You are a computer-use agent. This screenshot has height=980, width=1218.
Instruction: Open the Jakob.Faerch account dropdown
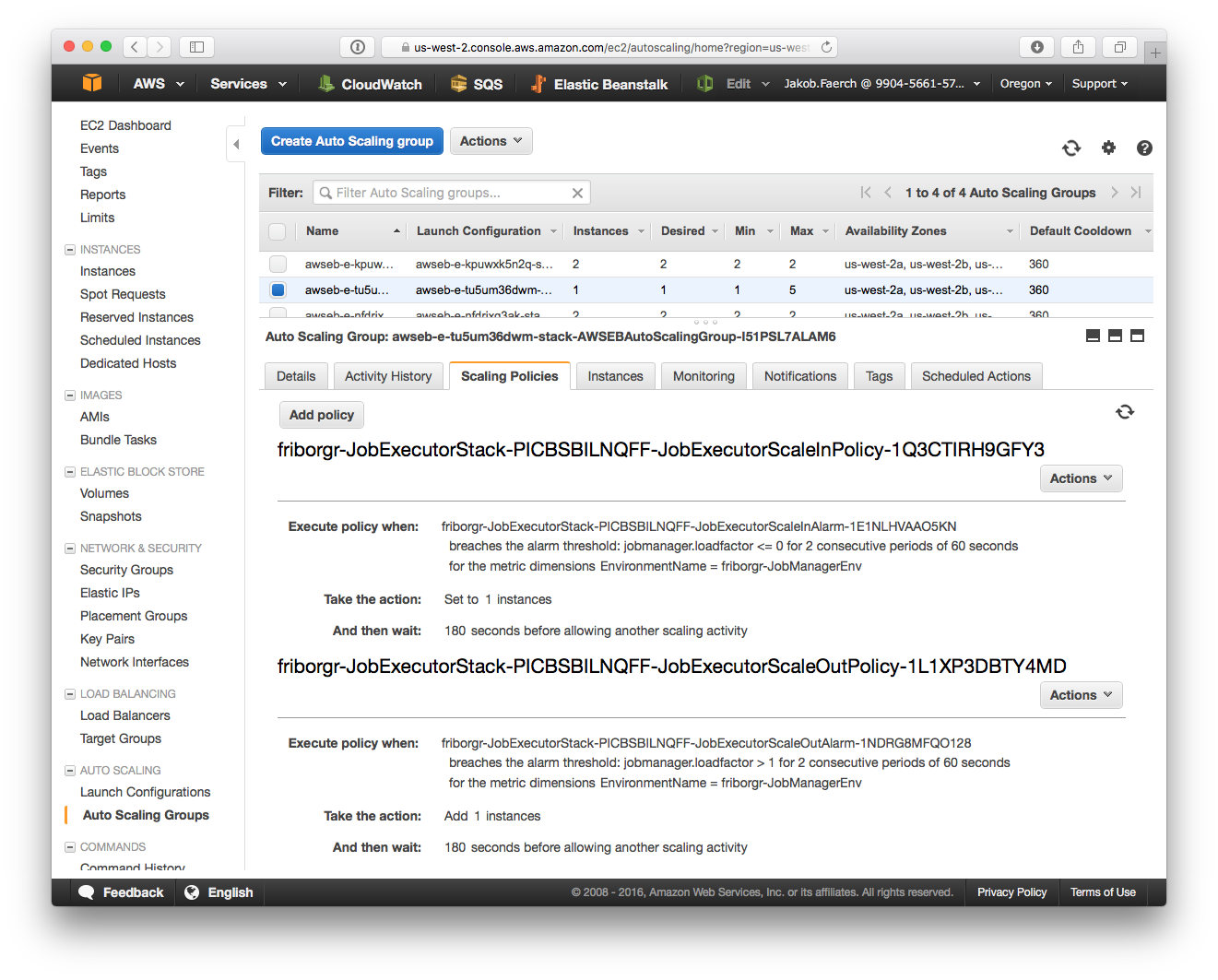pyautogui.click(x=881, y=83)
